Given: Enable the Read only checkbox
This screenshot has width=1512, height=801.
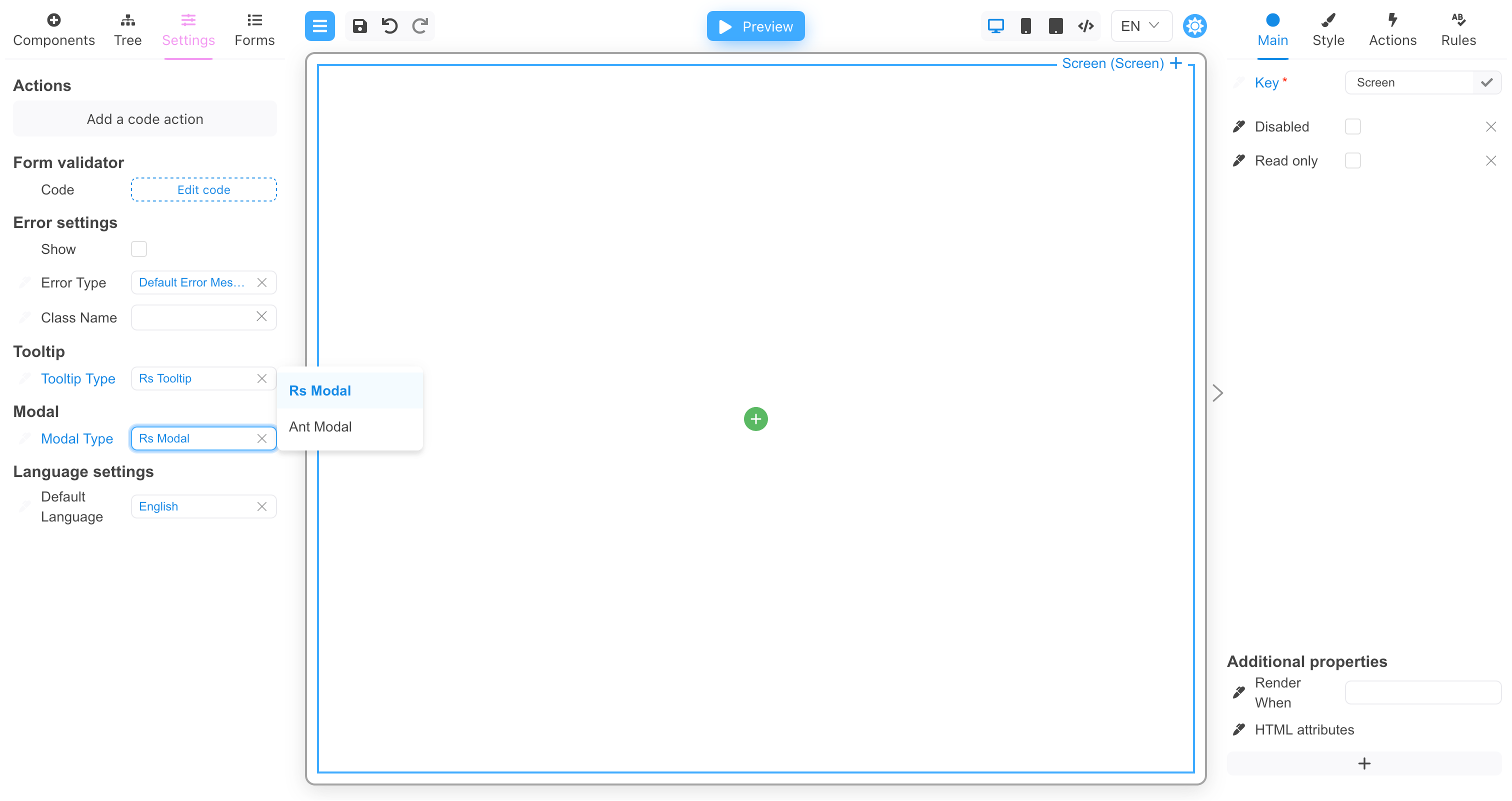Looking at the screenshot, I should pyautogui.click(x=1353, y=160).
